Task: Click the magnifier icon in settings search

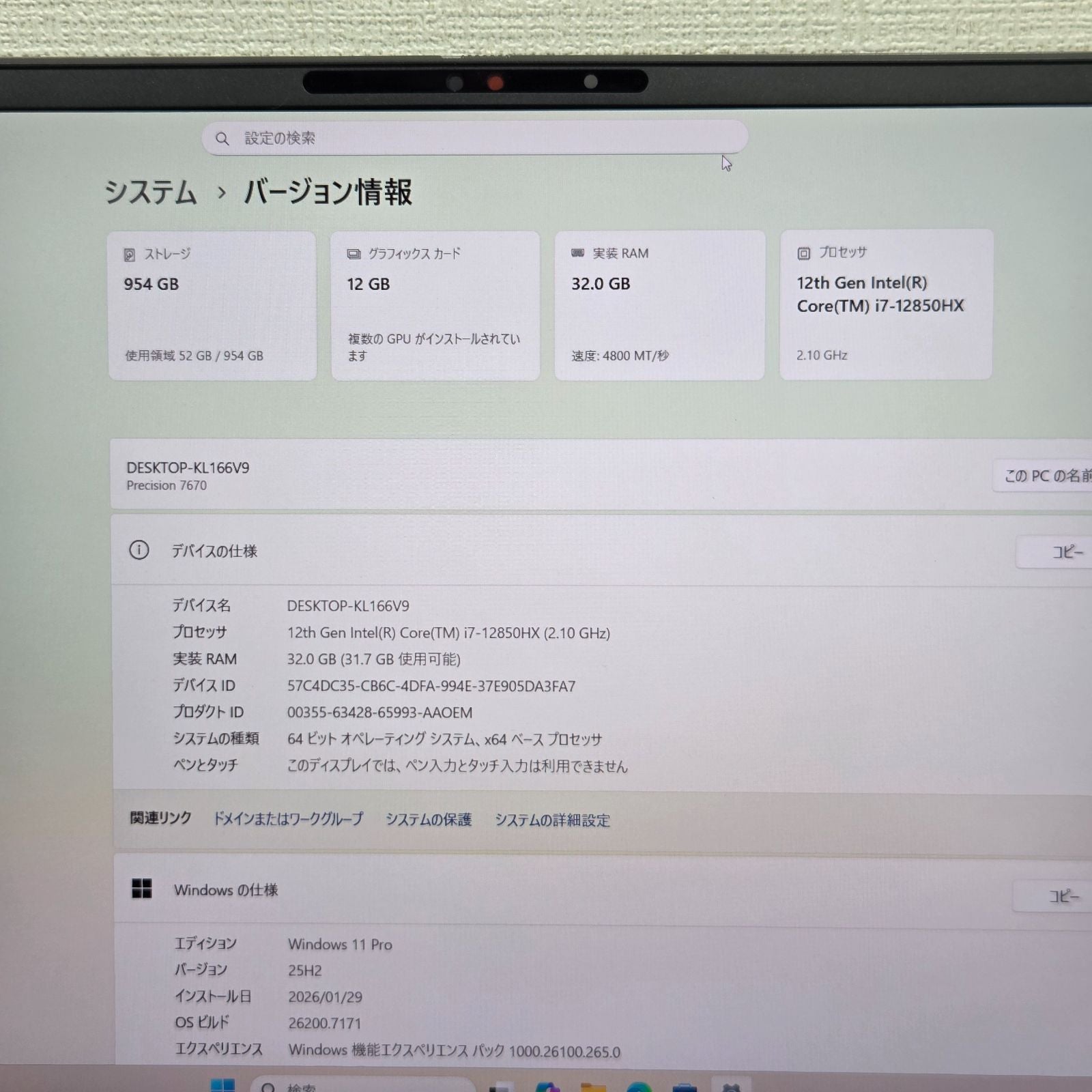Action: point(222,139)
